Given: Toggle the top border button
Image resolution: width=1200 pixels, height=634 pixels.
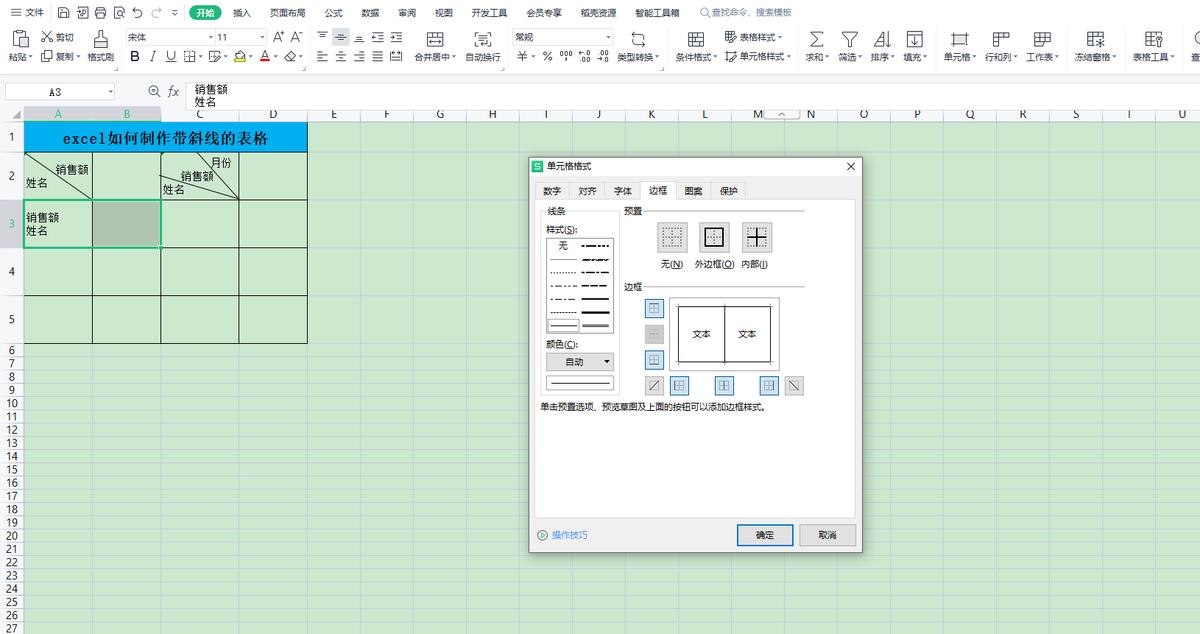Looking at the screenshot, I should [x=655, y=309].
